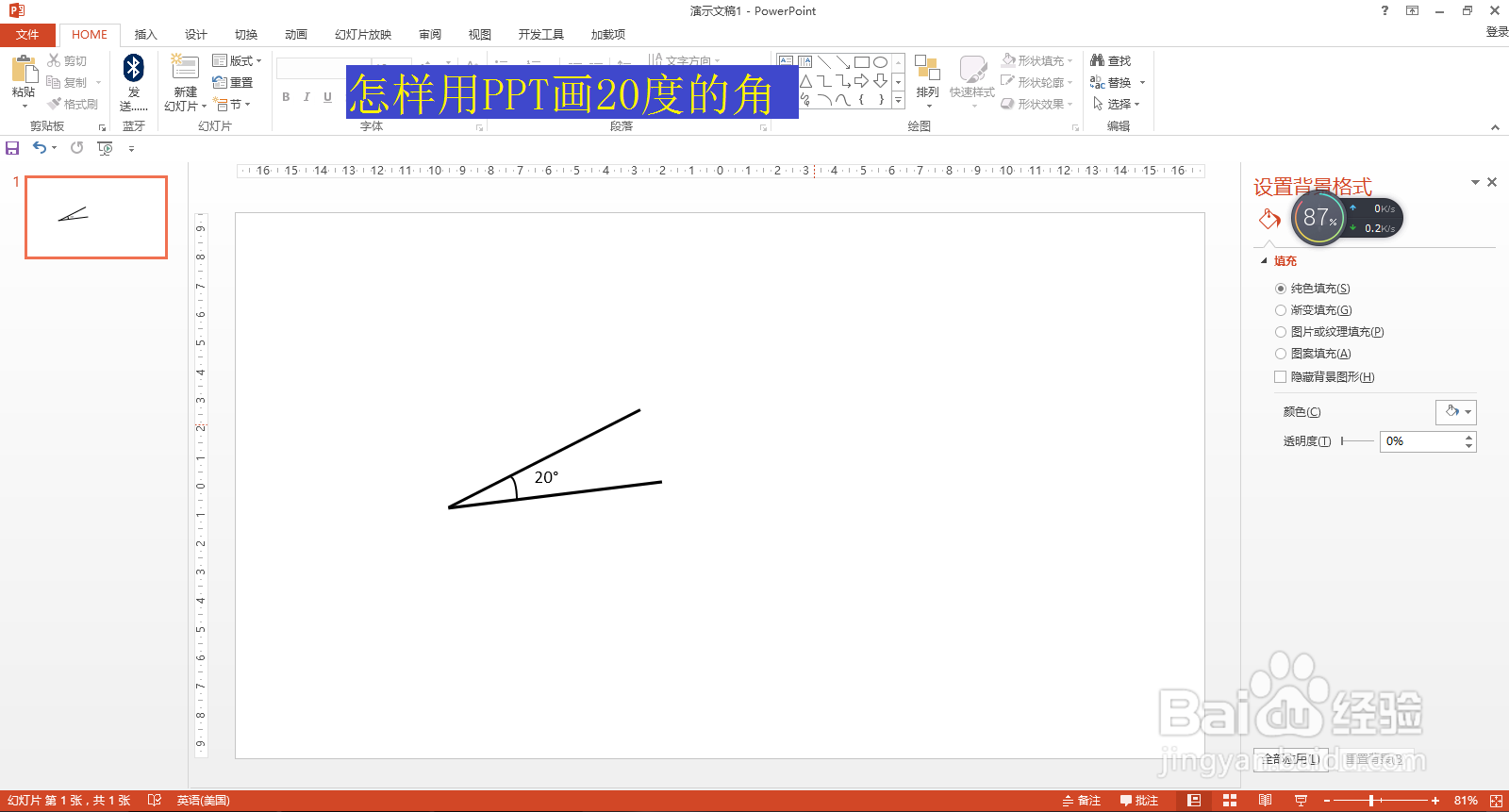This screenshot has height=812, width=1509.
Task: Switch to the Slide Show (幻灯片放映) tab
Action: point(363,35)
